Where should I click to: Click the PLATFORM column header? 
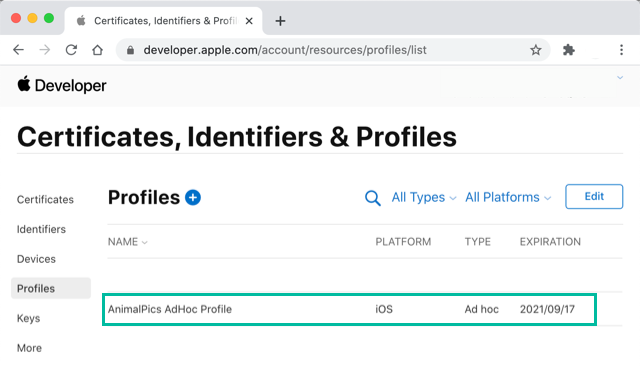click(x=403, y=242)
